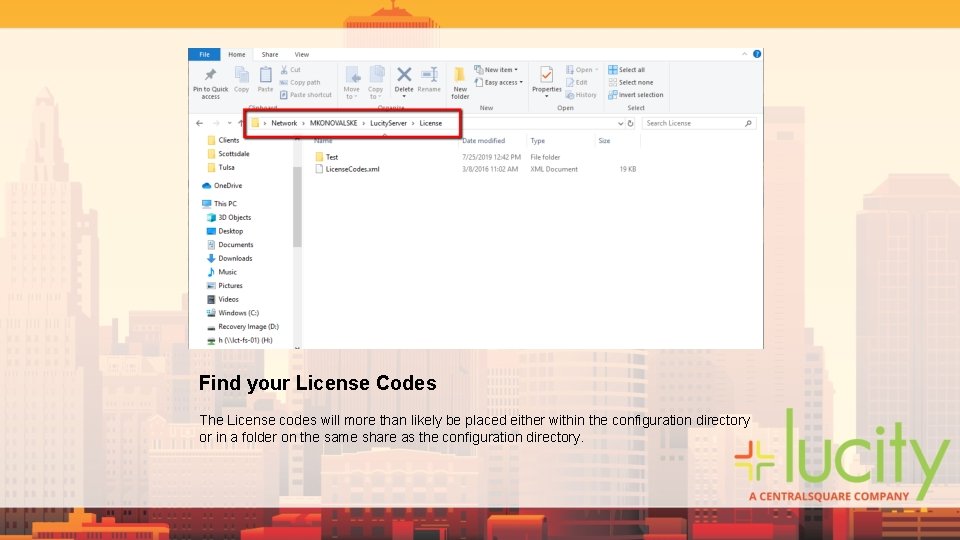Open the New item dropdown
Image resolution: width=960 pixels, height=540 pixels.
coord(496,70)
